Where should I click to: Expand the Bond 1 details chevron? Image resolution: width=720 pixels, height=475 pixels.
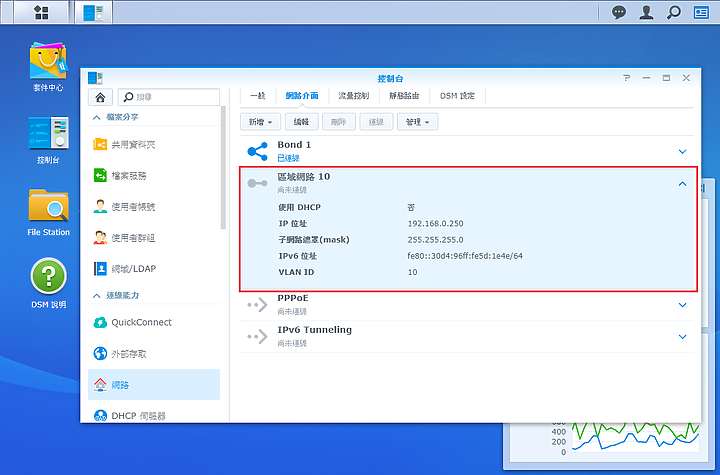coord(682,152)
